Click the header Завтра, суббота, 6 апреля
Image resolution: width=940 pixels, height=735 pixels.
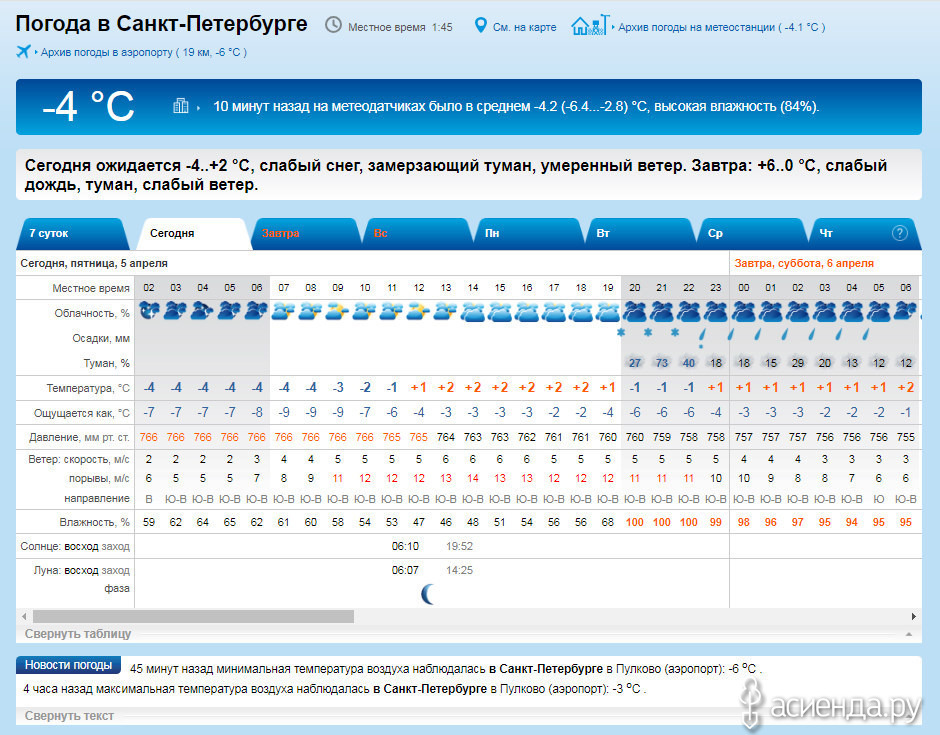point(804,263)
